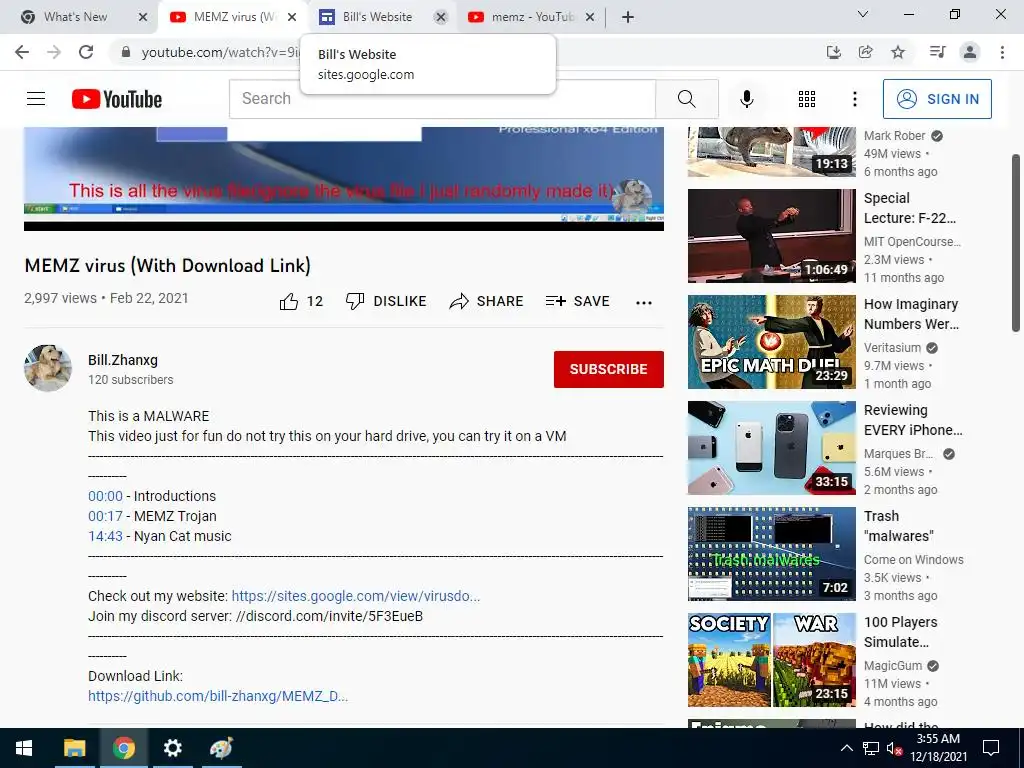Close the What's New tab

tap(143, 17)
